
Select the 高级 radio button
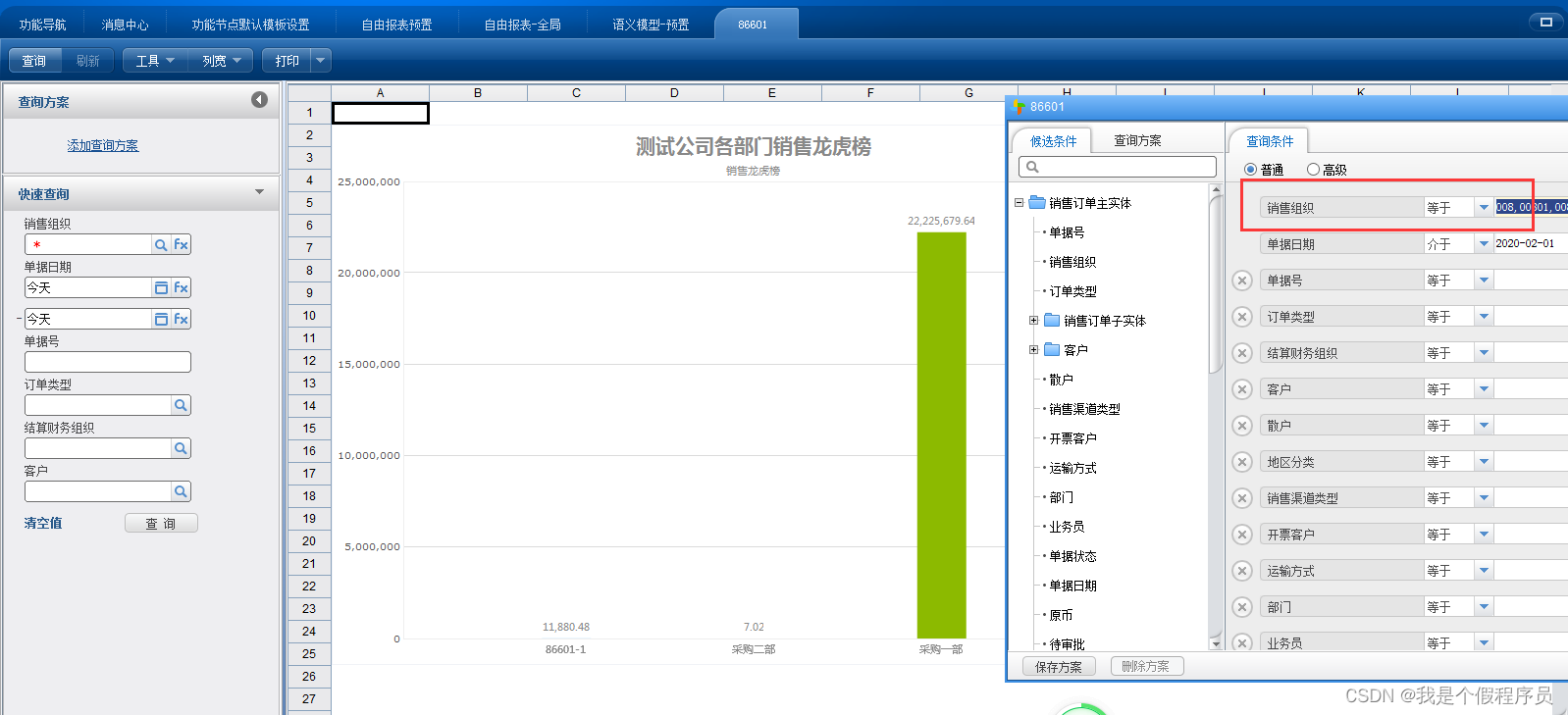[x=1313, y=170]
